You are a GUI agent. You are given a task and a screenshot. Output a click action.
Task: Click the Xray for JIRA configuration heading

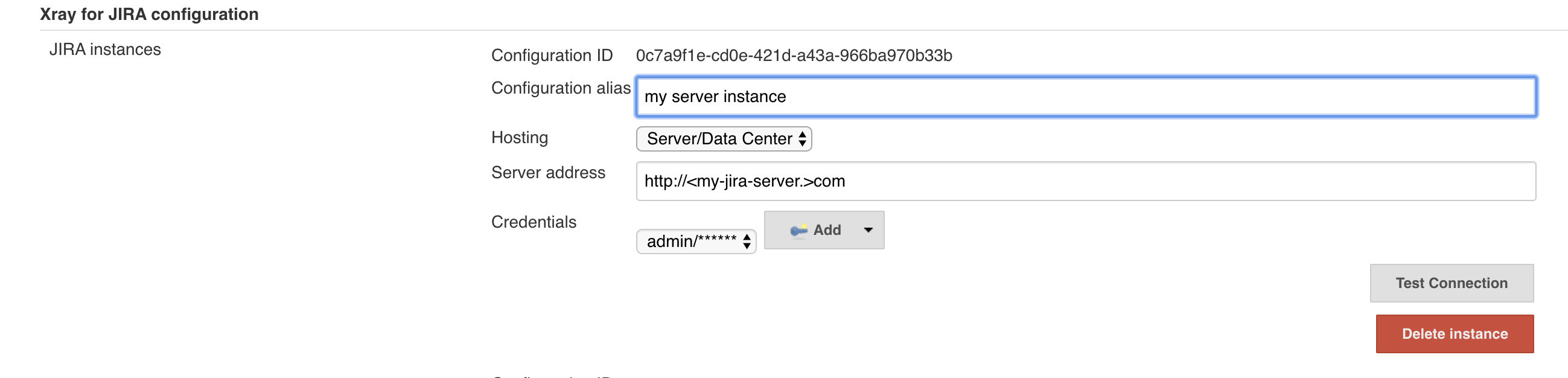click(x=149, y=14)
